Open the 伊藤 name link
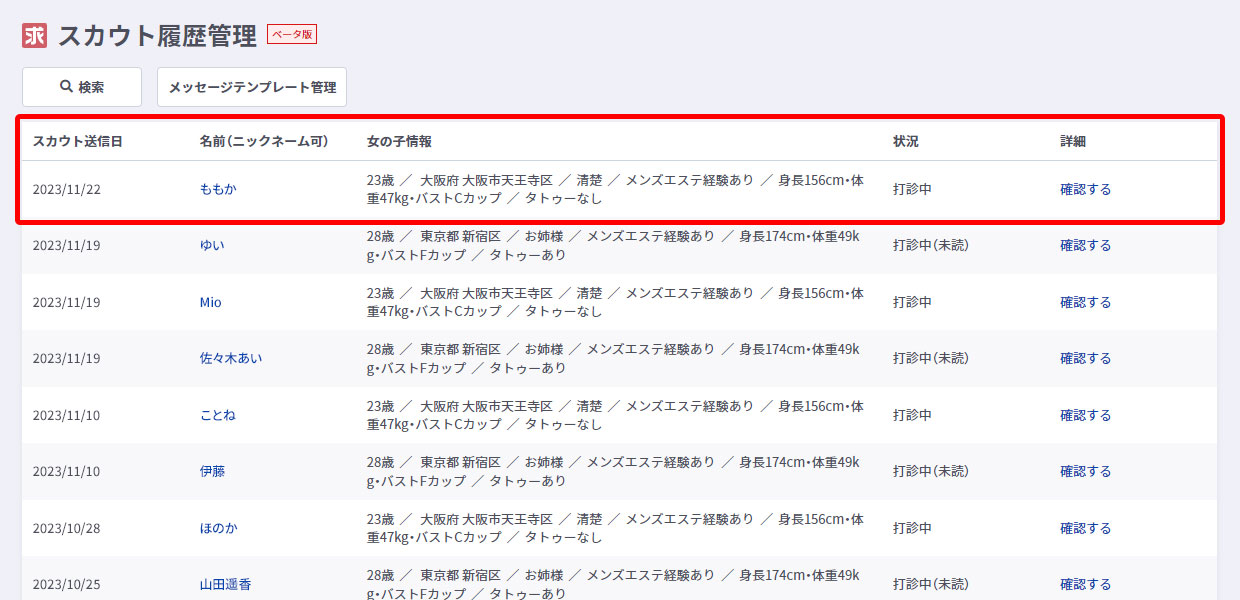The height and width of the screenshot is (600, 1240). [x=212, y=471]
